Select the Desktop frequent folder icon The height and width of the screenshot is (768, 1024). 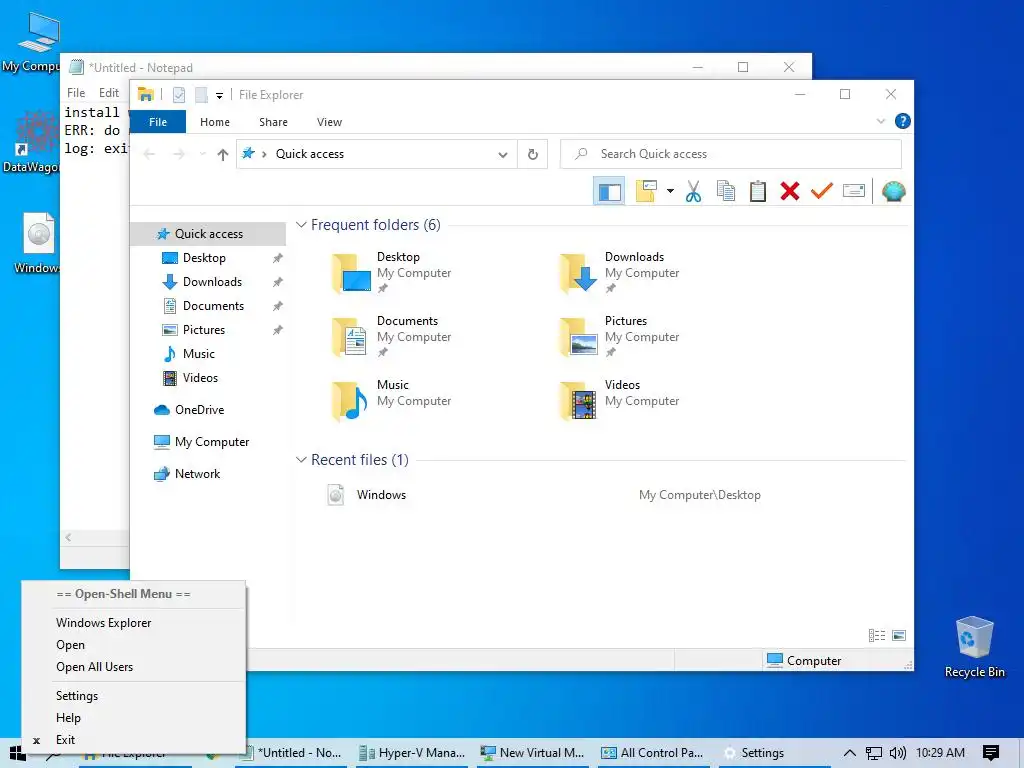pyautogui.click(x=351, y=273)
